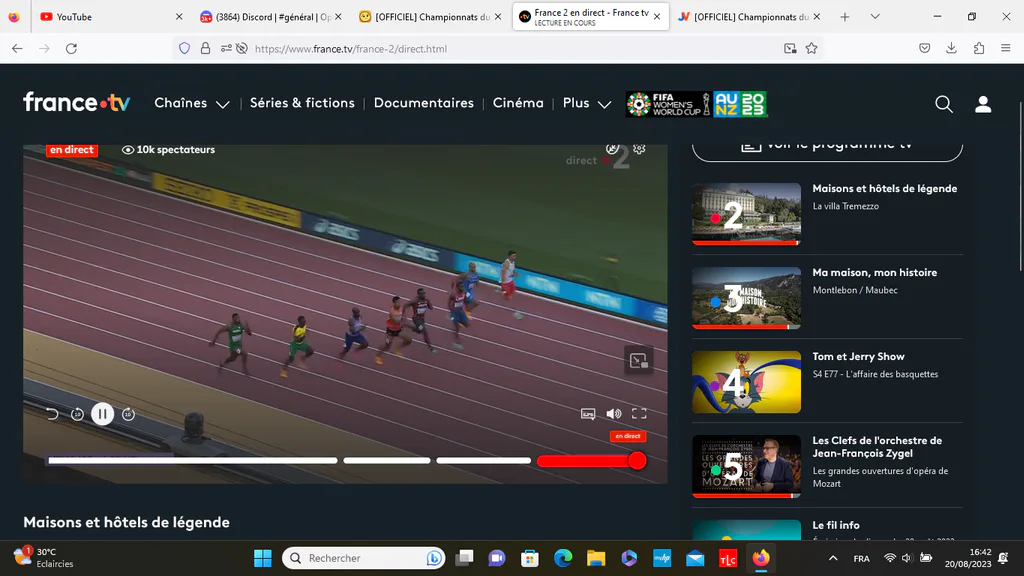Enter fullscreen mode in the video player

pyautogui.click(x=639, y=413)
